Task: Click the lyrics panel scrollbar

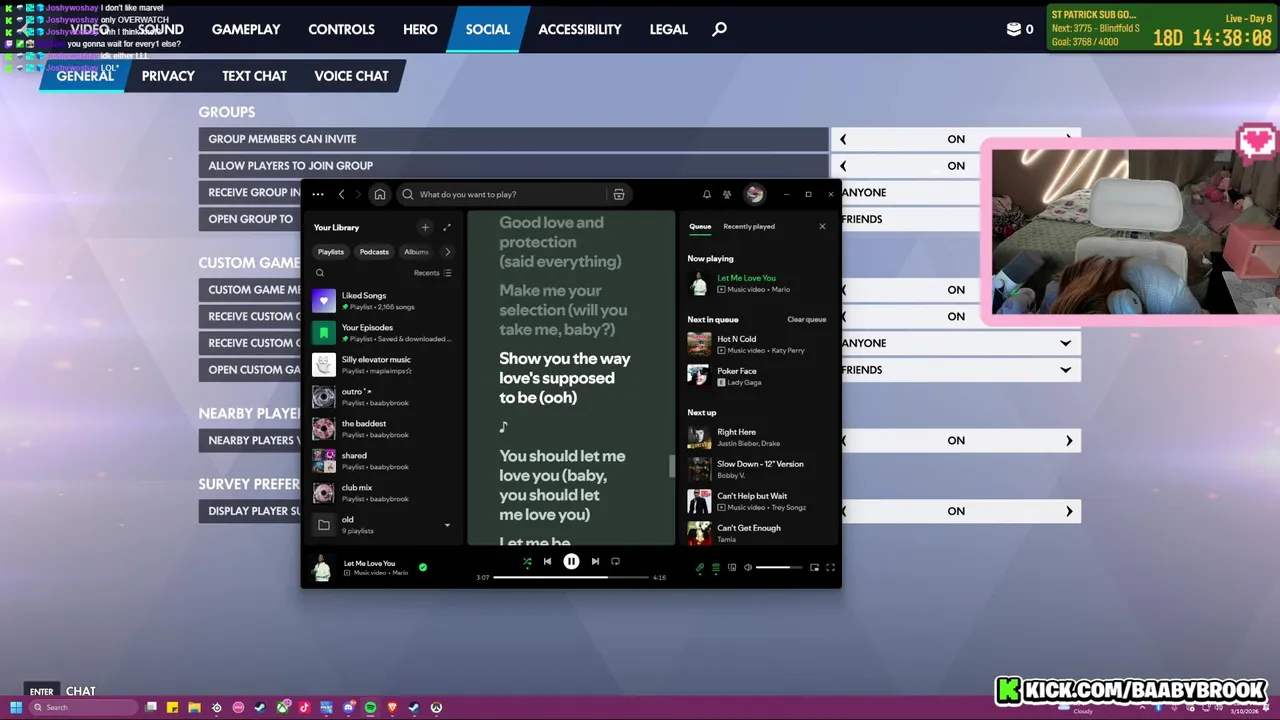Action: point(671,466)
